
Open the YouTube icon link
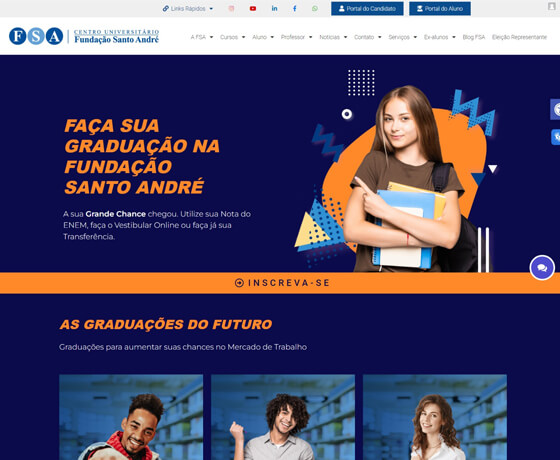point(253,9)
